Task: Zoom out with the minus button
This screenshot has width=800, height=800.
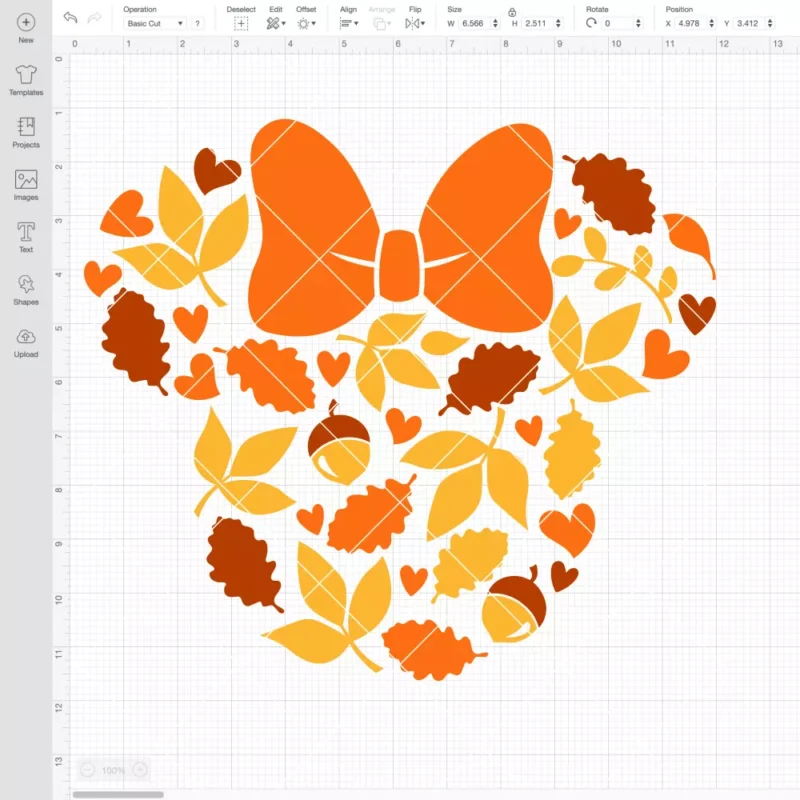Action: click(x=88, y=770)
